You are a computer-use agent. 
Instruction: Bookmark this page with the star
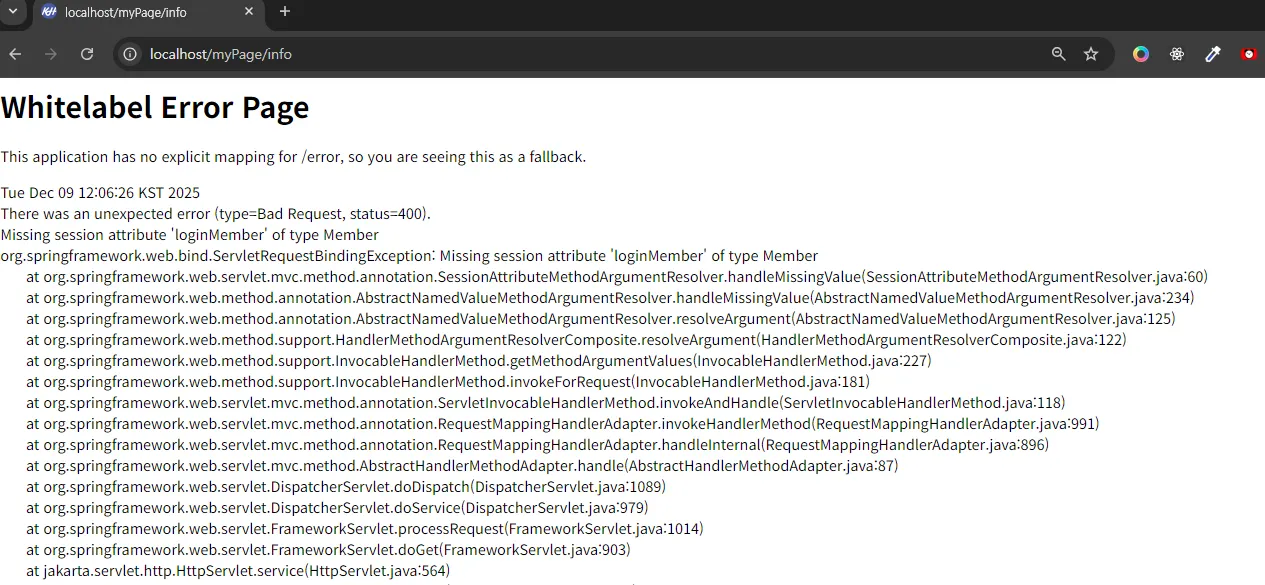pos(1091,54)
